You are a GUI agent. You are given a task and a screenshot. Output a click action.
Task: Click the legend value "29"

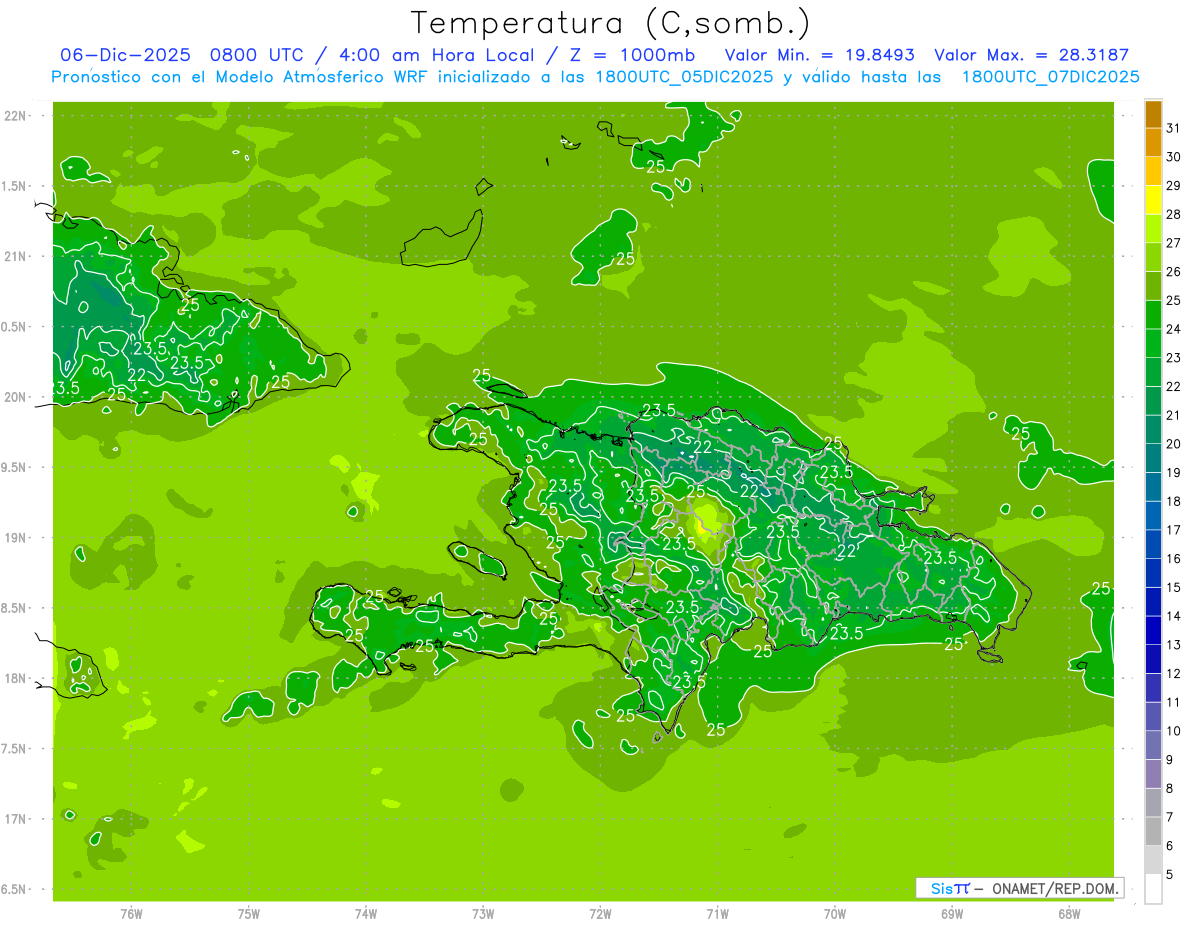1173,186
